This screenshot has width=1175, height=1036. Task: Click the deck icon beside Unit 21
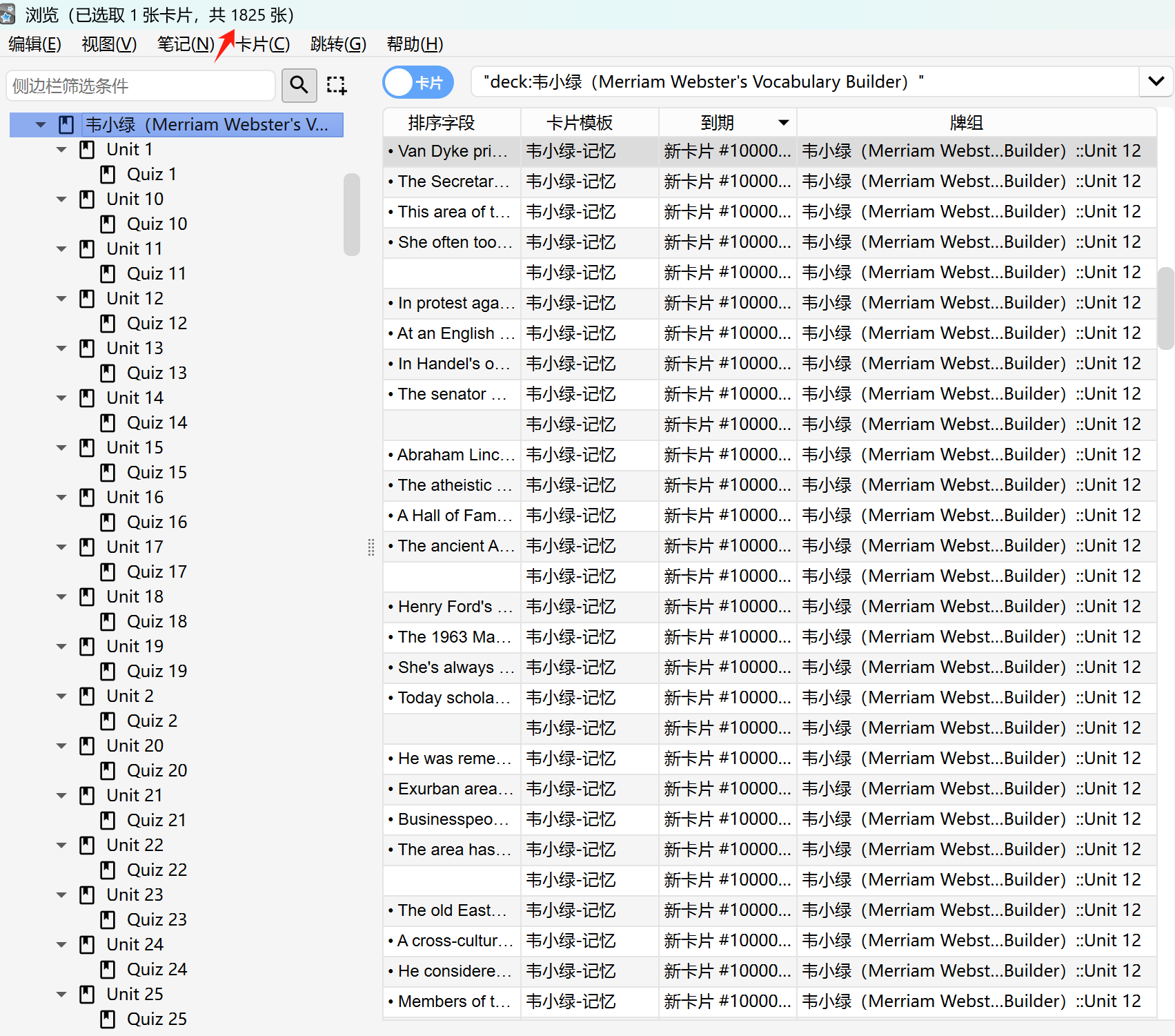[87, 796]
